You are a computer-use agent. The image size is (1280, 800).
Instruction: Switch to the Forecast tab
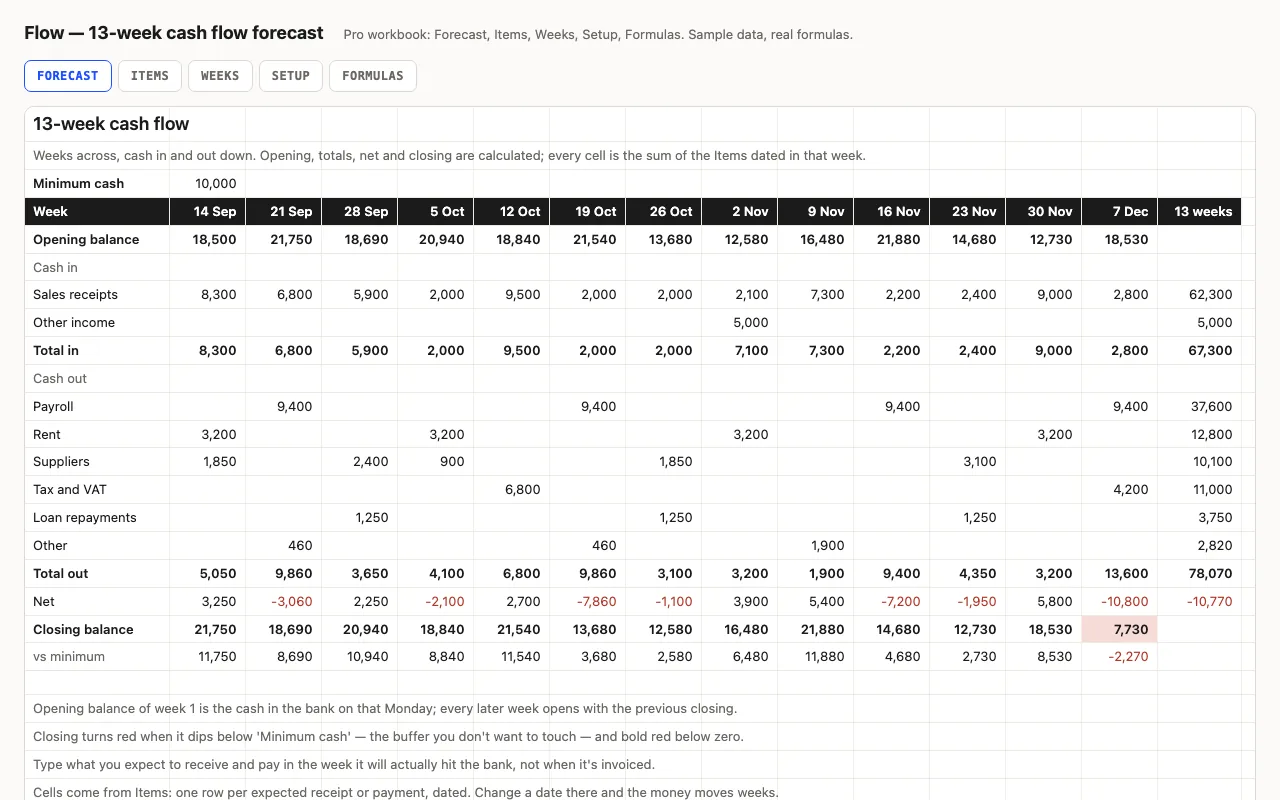coord(68,76)
